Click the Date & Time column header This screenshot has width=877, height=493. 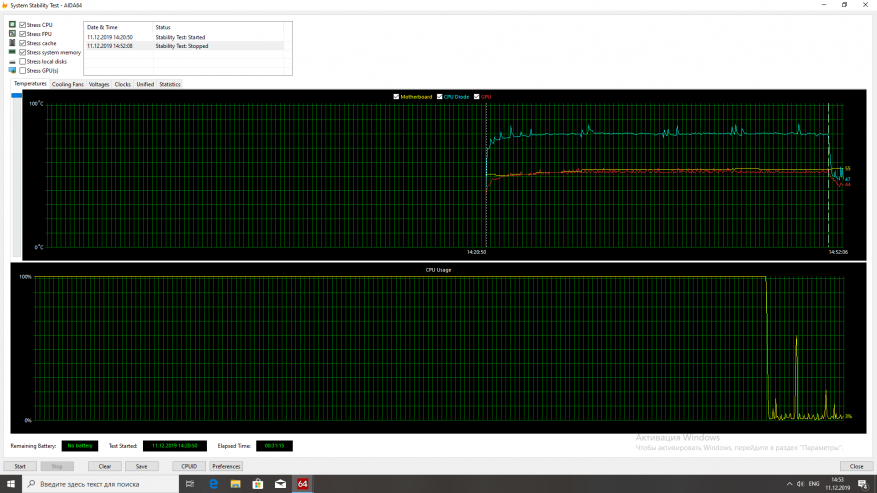click(119, 27)
